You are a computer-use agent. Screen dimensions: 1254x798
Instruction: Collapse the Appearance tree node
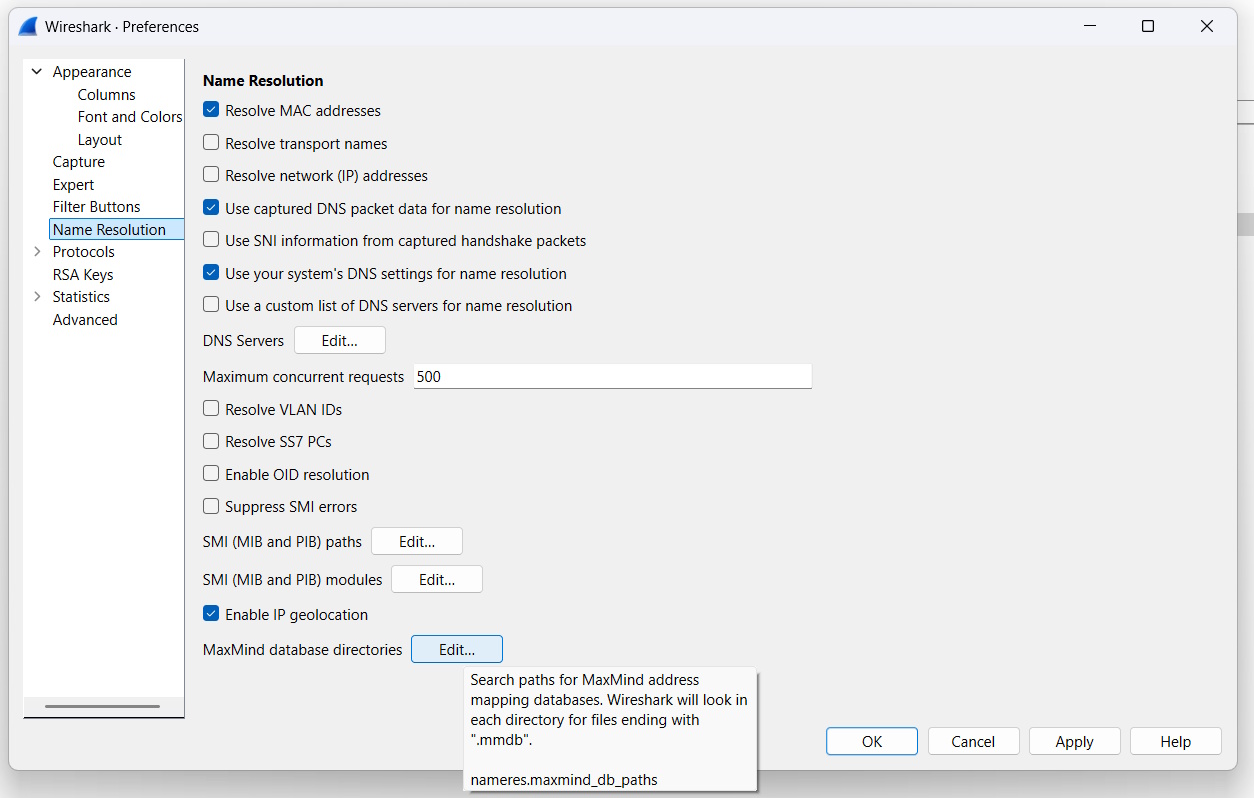click(x=37, y=72)
